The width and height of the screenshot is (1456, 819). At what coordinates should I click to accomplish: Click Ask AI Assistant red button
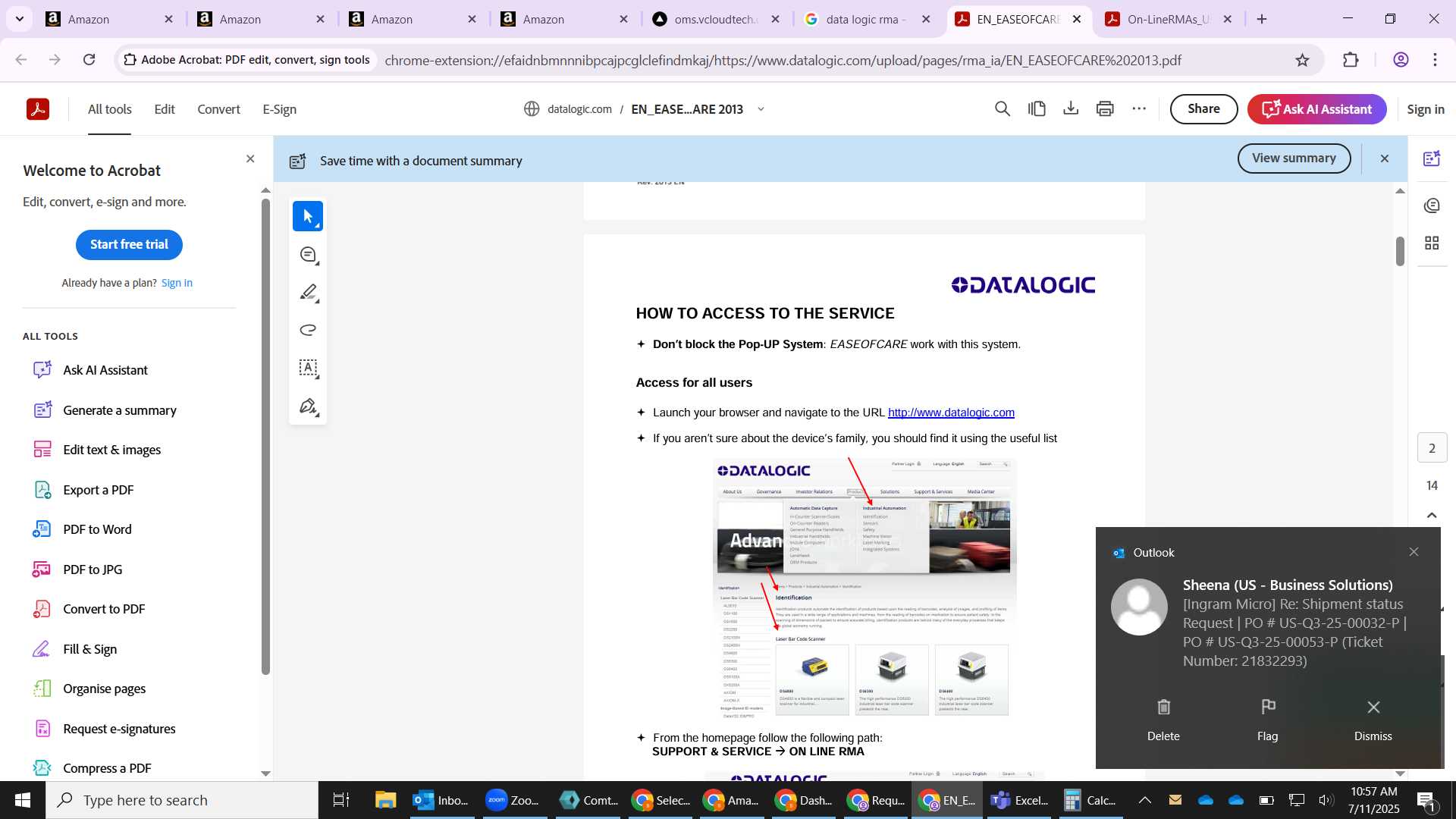[x=1316, y=109]
